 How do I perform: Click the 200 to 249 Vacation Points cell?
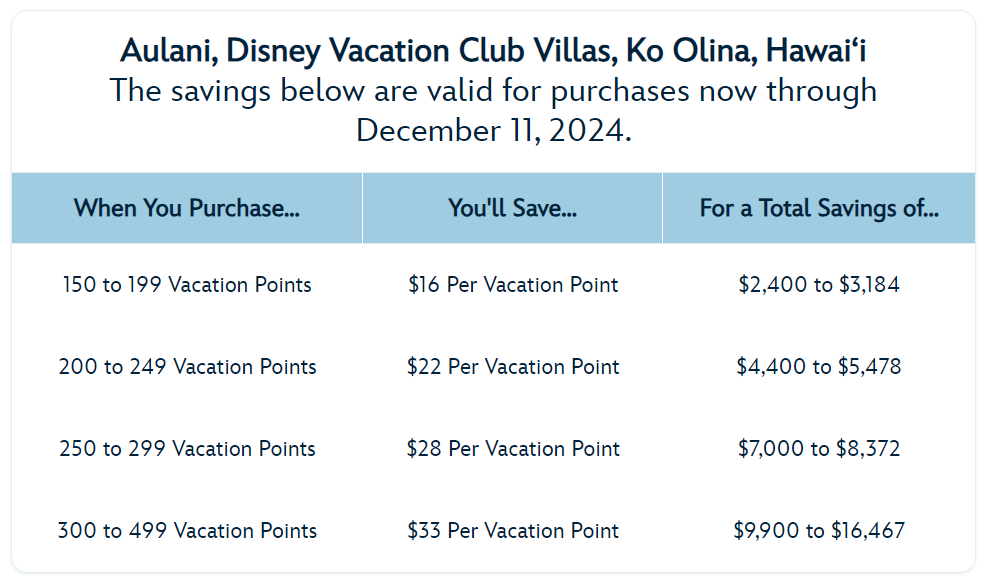[x=187, y=367]
